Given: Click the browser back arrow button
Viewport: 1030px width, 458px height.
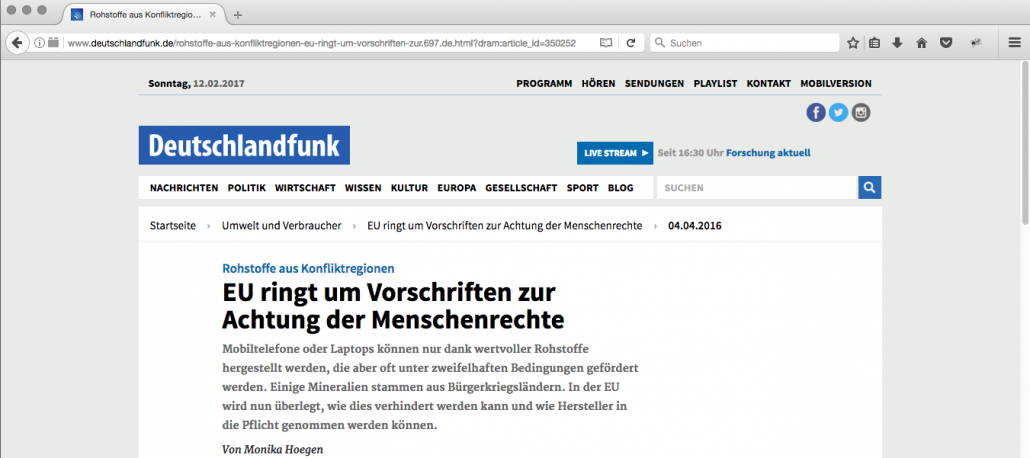Looking at the screenshot, I should [x=17, y=43].
